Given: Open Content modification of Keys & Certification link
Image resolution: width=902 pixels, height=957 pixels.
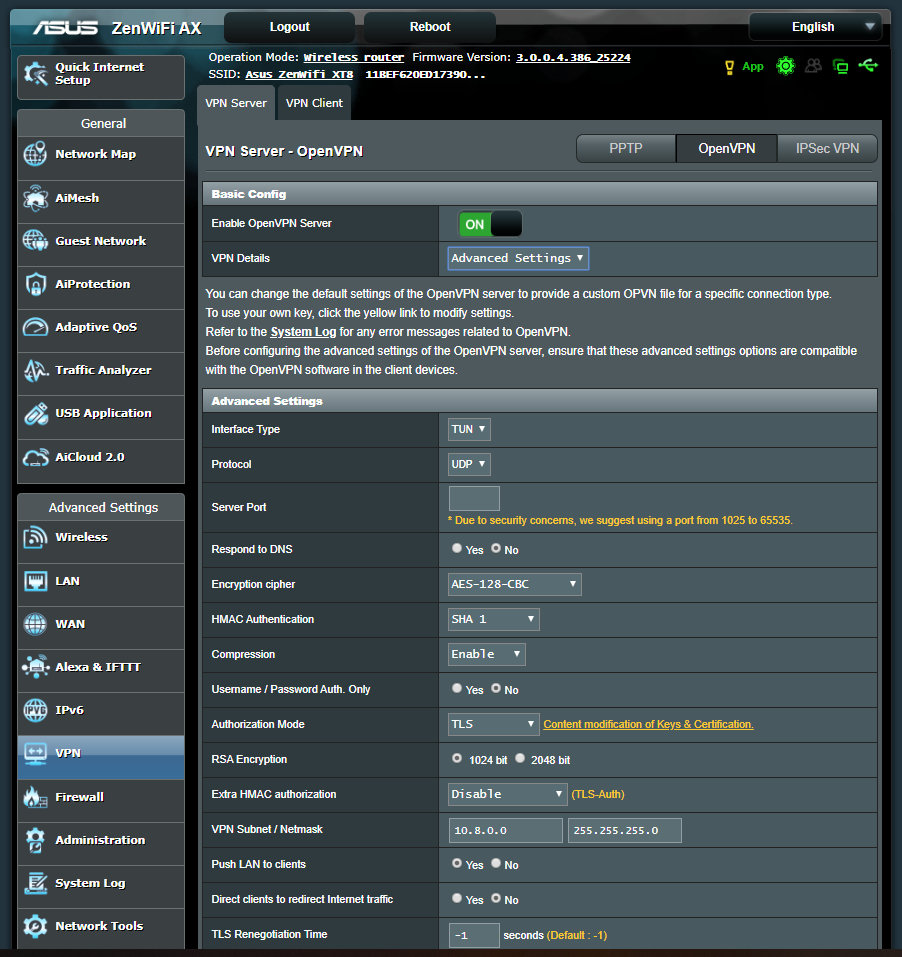Looking at the screenshot, I should click(x=648, y=724).
